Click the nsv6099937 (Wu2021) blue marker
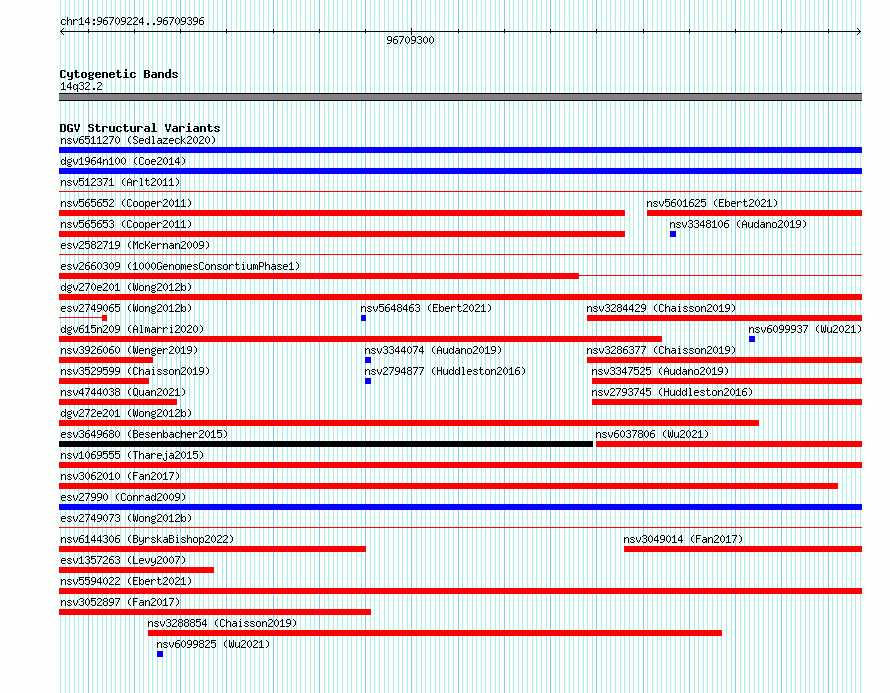890x693 pixels. [x=752, y=339]
